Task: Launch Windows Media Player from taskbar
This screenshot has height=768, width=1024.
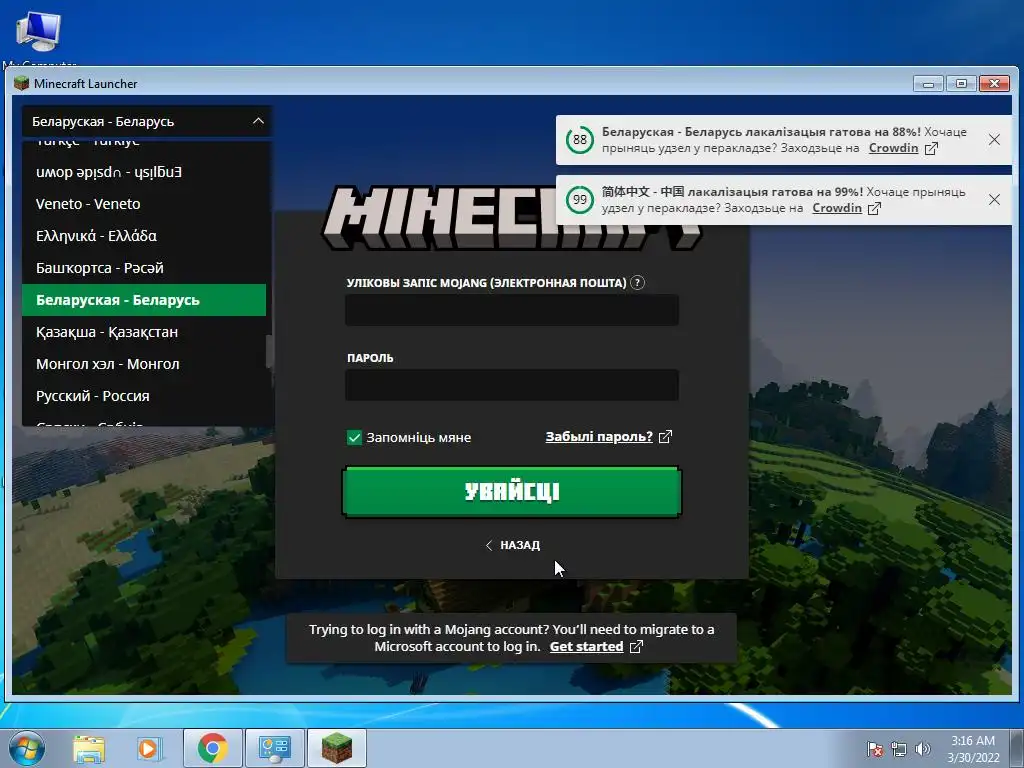Action: [149, 748]
